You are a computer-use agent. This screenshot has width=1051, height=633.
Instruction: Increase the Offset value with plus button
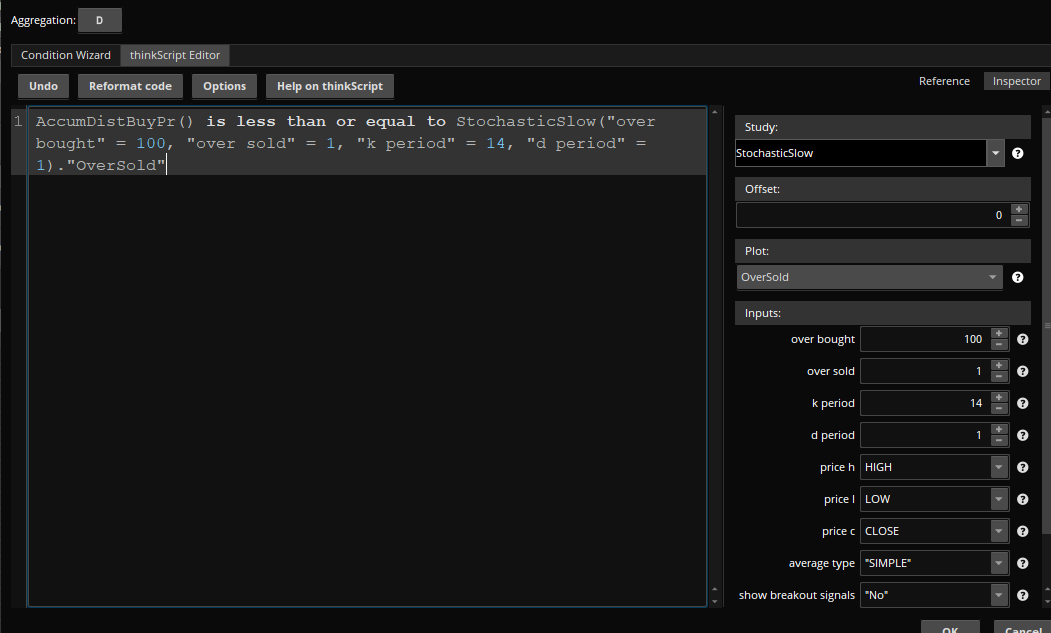coord(1019,210)
